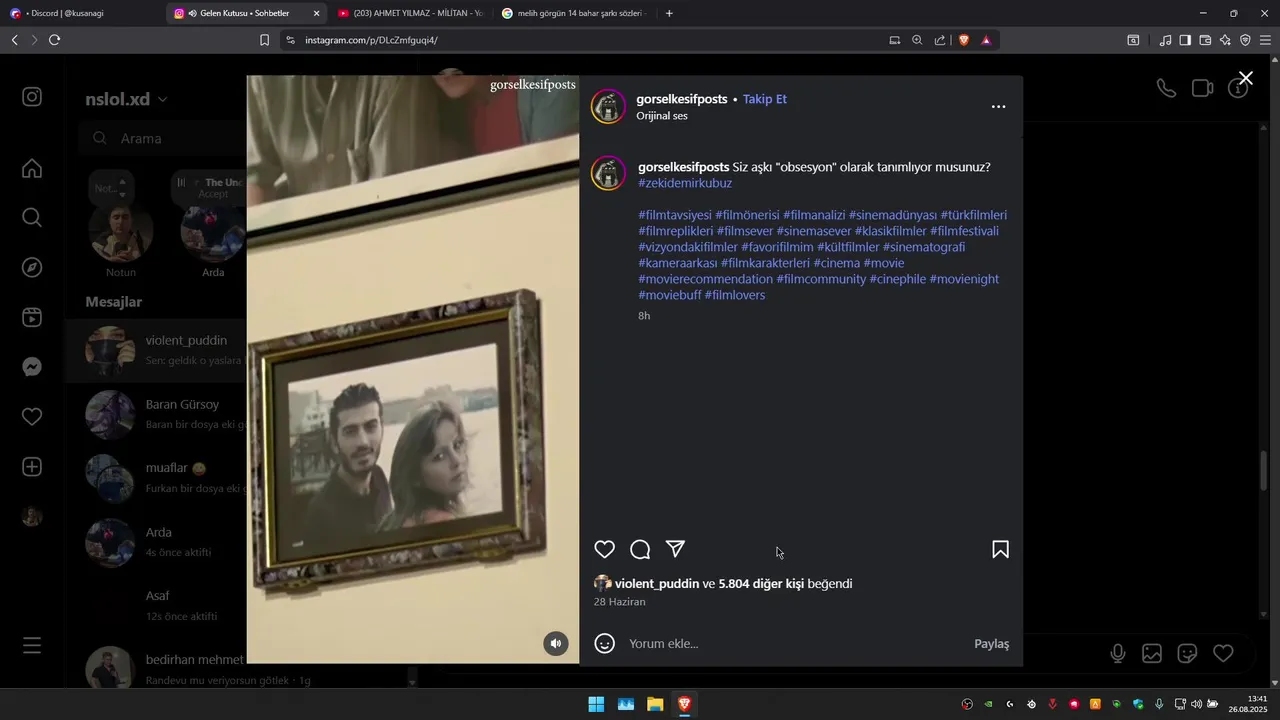Screen dimensions: 1280x720
Task: Save the post with the bookmark icon
Action: pos(1000,549)
